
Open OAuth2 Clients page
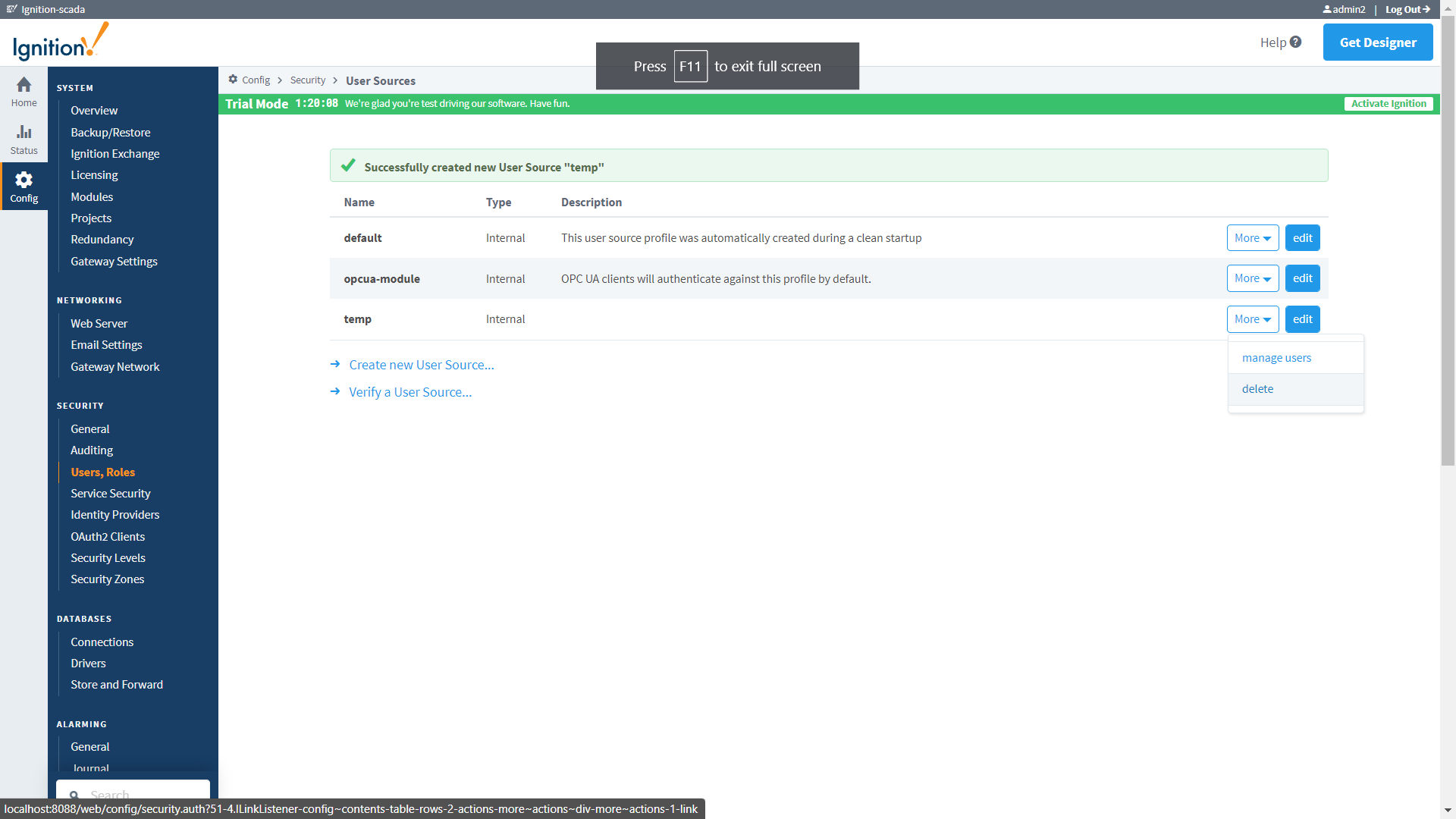pyautogui.click(x=108, y=536)
